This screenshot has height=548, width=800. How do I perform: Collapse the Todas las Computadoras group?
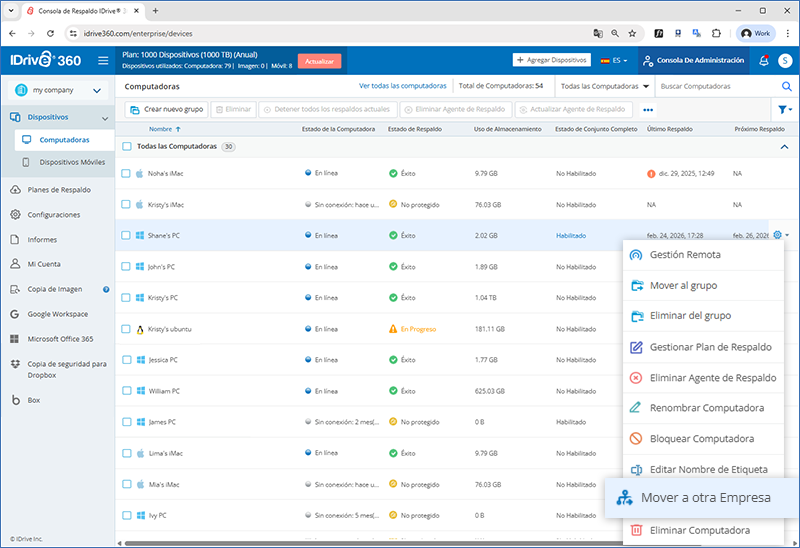pos(783,146)
